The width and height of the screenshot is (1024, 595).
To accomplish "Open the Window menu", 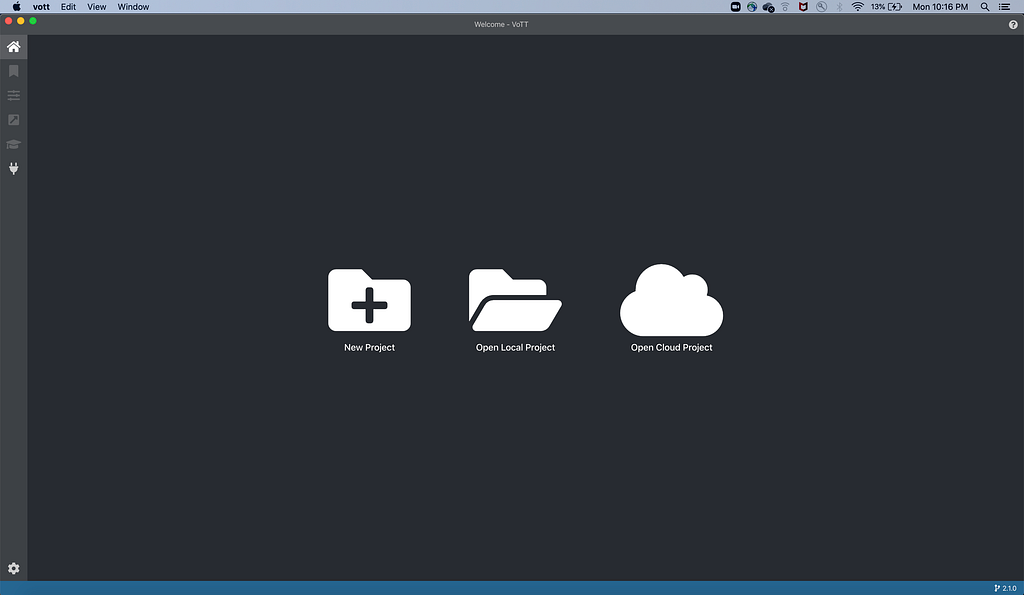I will click(x=133, y=7).
